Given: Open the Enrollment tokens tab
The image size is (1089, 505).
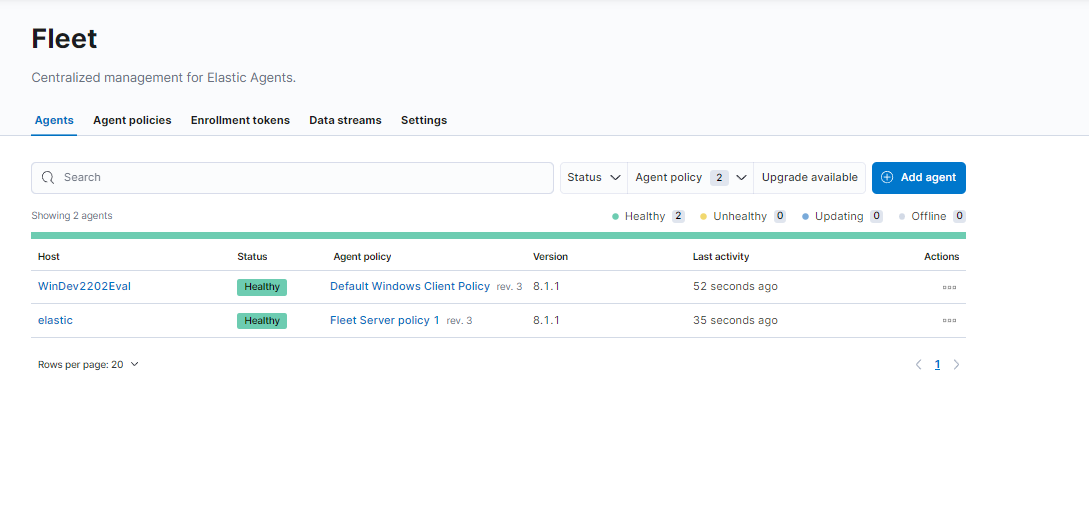Looking at the screenshot, I should tap(240, 120).
